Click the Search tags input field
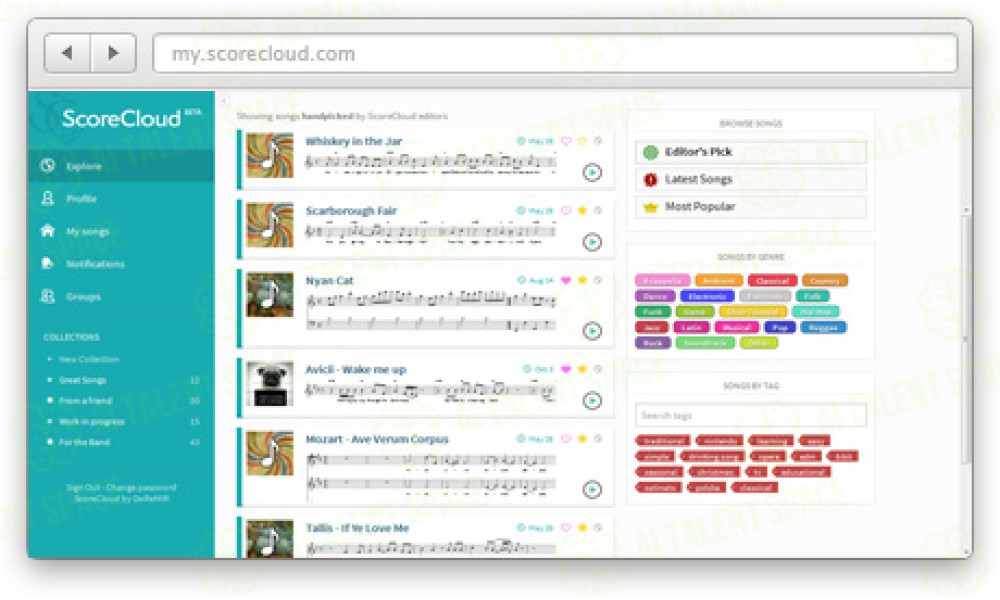 click(x=751, y=415)
